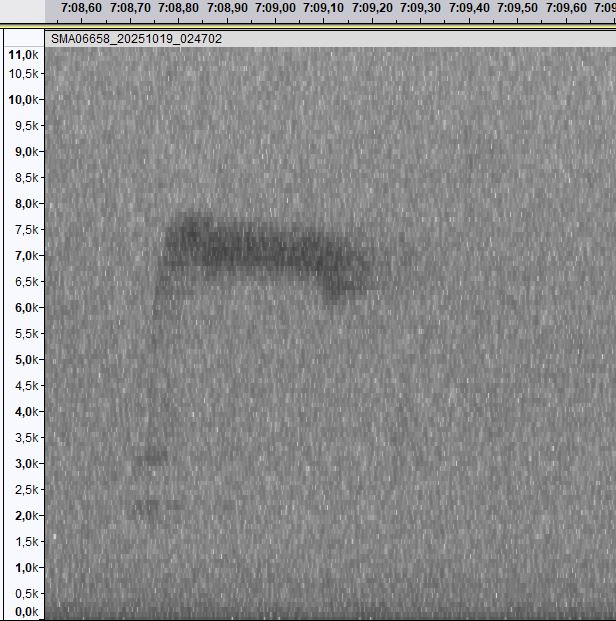Click timeline ruler at 7:09,20
This screenshot has height=621, width=616.
click(371, 8)
